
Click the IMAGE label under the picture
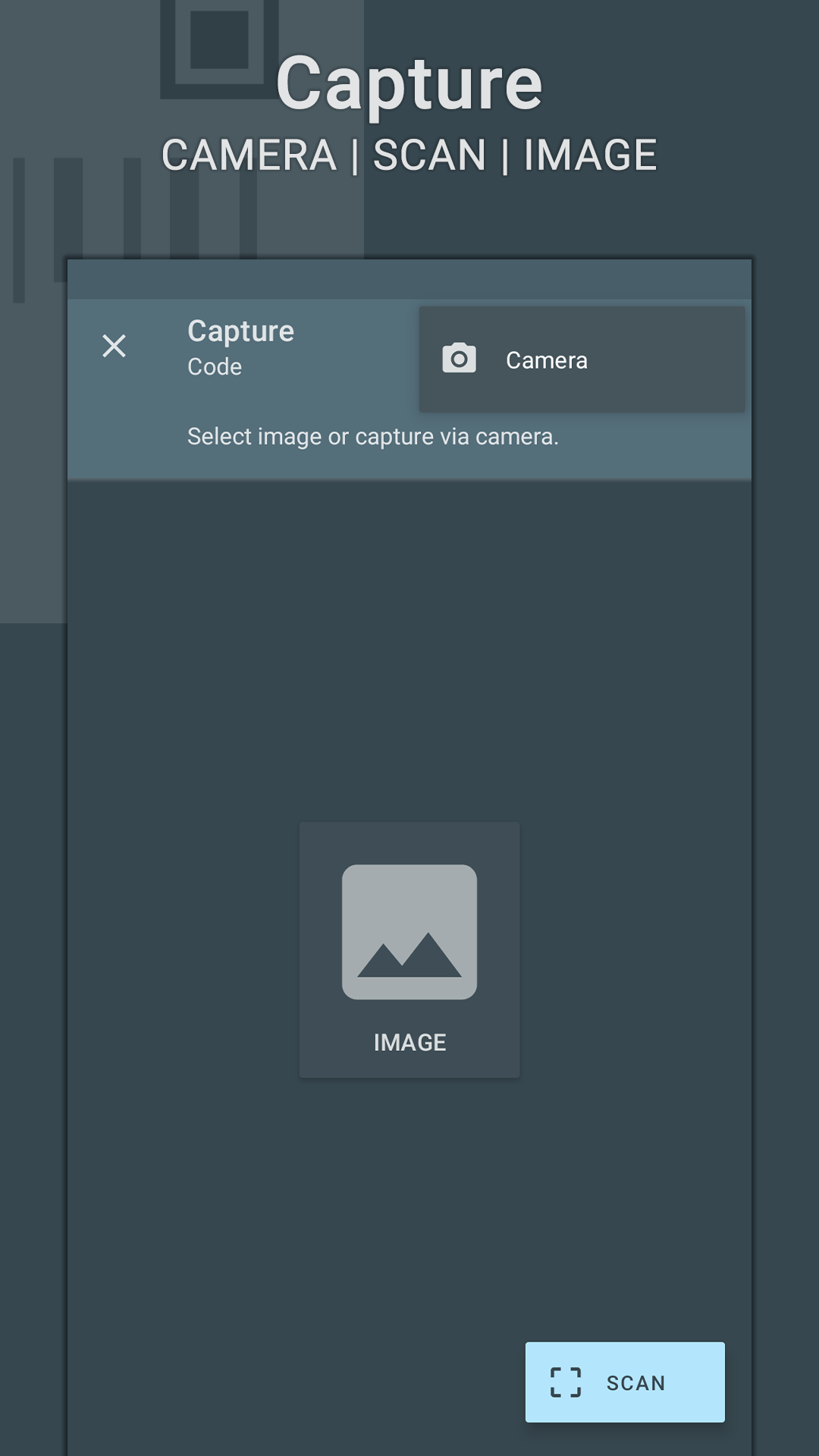[409, 1043]
